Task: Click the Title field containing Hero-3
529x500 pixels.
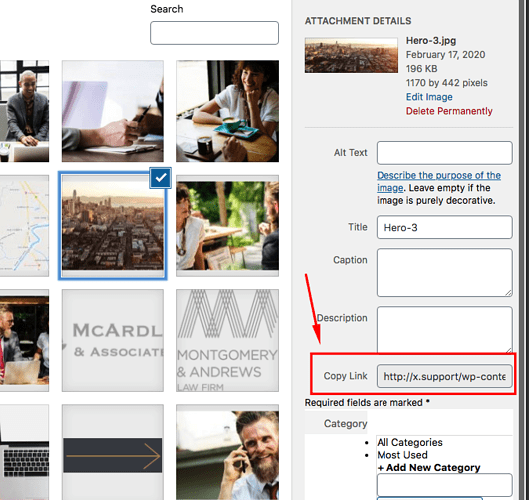Action: point(444,227)
